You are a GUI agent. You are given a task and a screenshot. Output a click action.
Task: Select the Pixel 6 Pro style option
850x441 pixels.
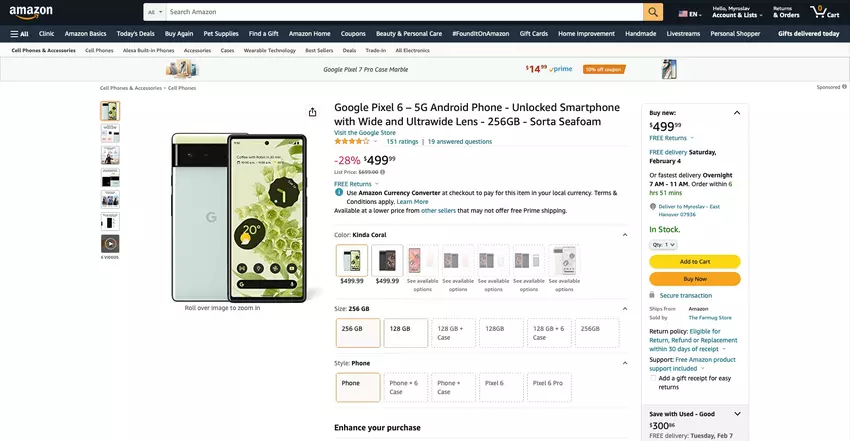548,383
